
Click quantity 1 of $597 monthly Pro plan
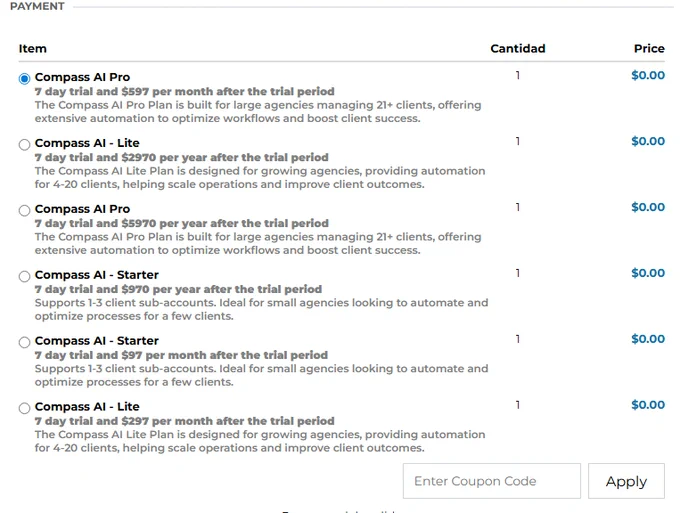(x=518, y=75)
